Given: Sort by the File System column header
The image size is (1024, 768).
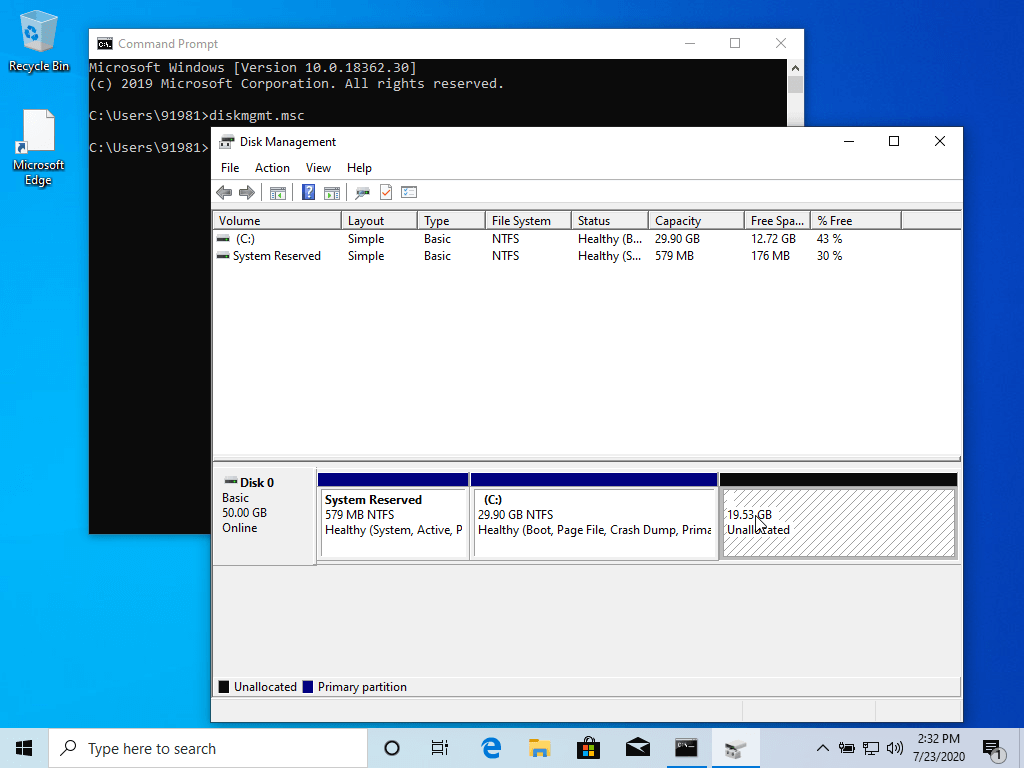Looking at the screenshot, I should click(x=528, y=221).
